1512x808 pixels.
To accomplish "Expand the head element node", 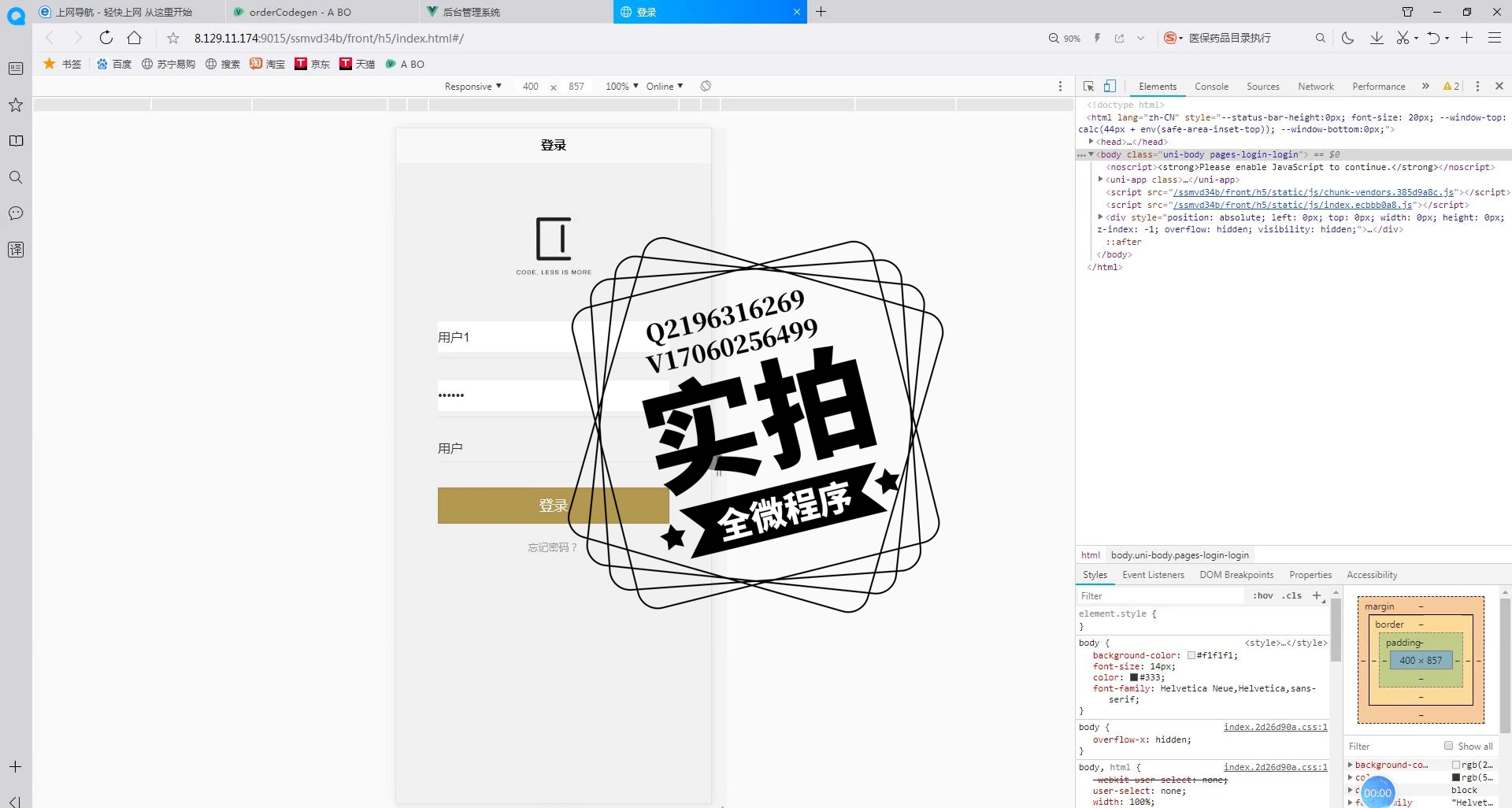I will pos(1091,142).
